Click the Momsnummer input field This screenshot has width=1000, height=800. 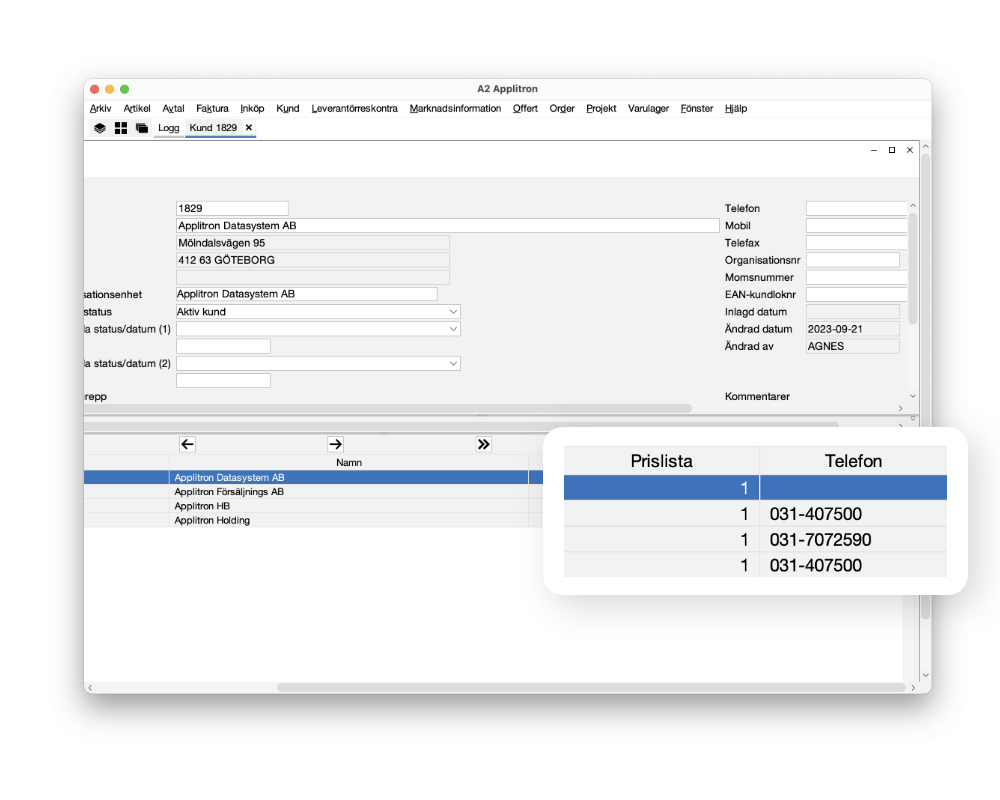857,278
